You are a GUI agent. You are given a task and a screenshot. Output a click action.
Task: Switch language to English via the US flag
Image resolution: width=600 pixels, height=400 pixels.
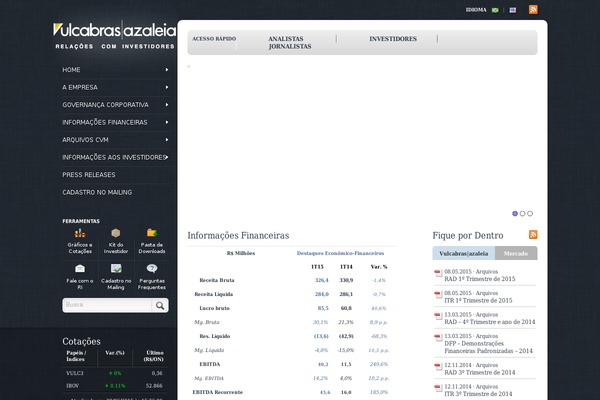pos(513,10)
